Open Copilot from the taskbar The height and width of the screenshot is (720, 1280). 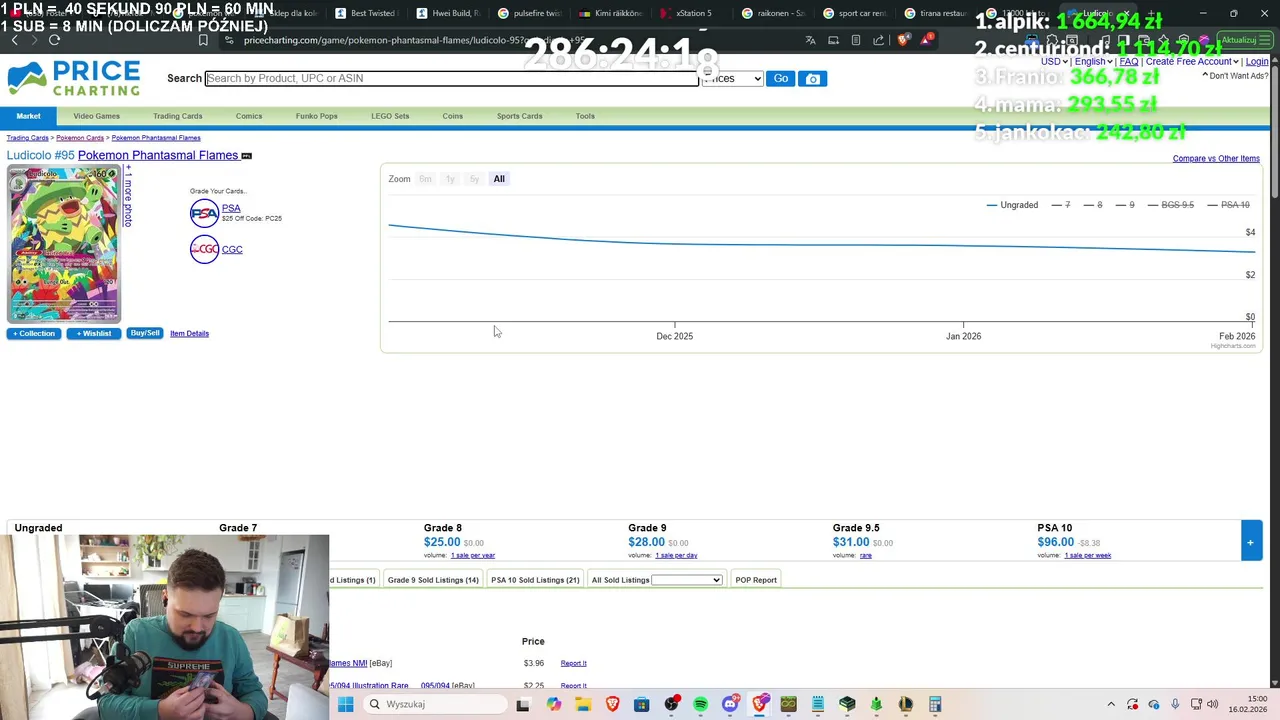[554, 704]
